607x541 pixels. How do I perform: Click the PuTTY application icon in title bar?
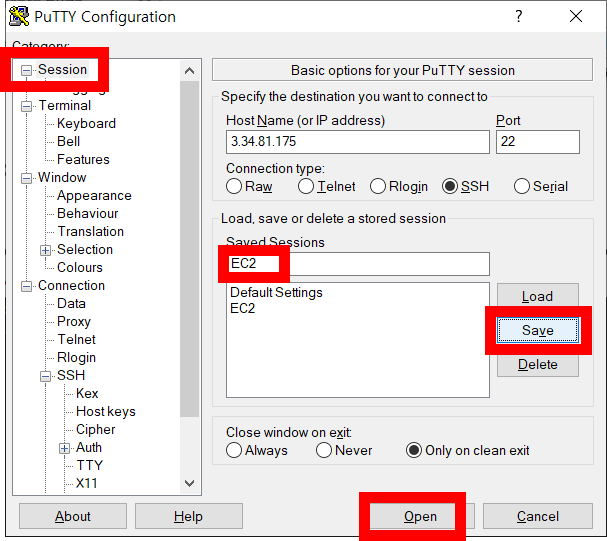19,16
